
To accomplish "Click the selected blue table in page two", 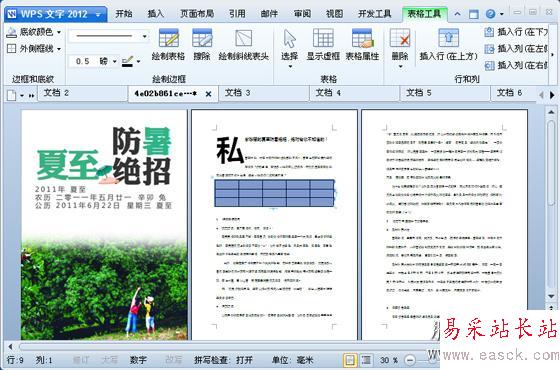I will [274, 193].
